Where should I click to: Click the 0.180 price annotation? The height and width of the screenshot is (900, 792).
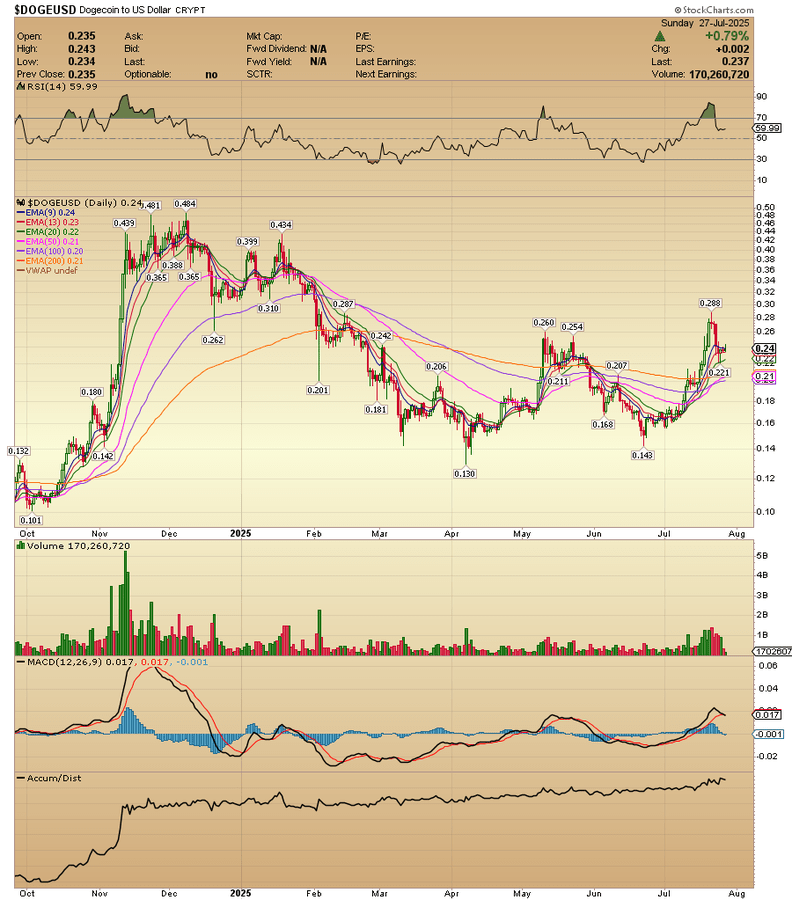coord(91,392)
